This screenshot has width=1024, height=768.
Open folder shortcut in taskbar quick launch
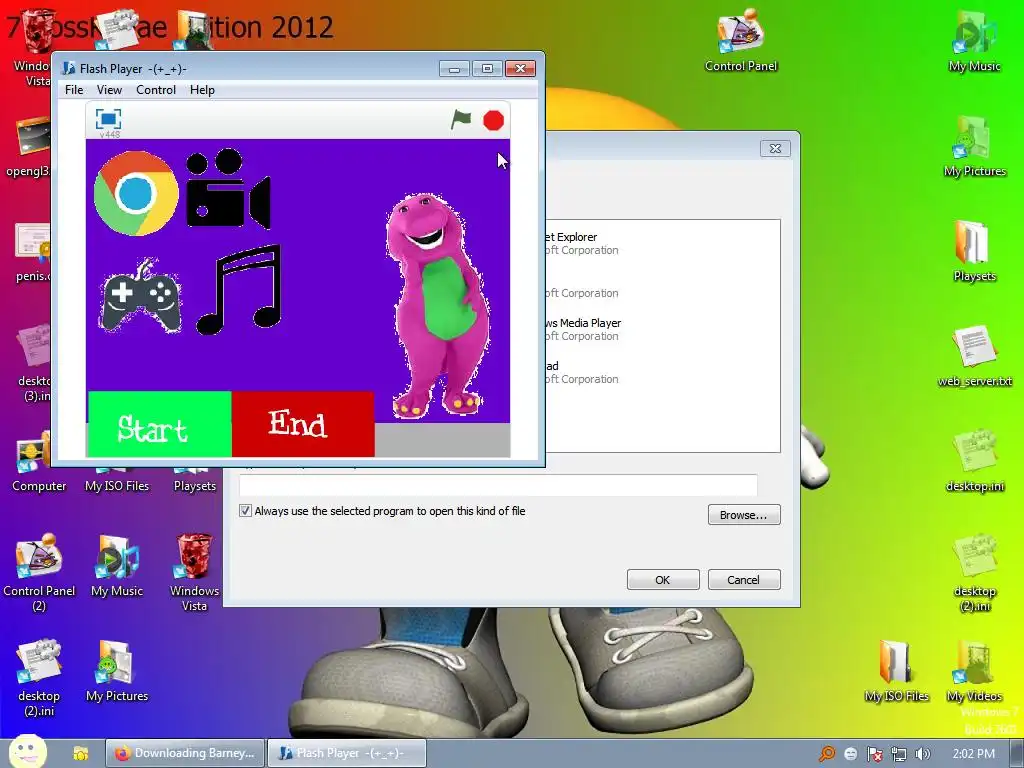pos(81,754)
